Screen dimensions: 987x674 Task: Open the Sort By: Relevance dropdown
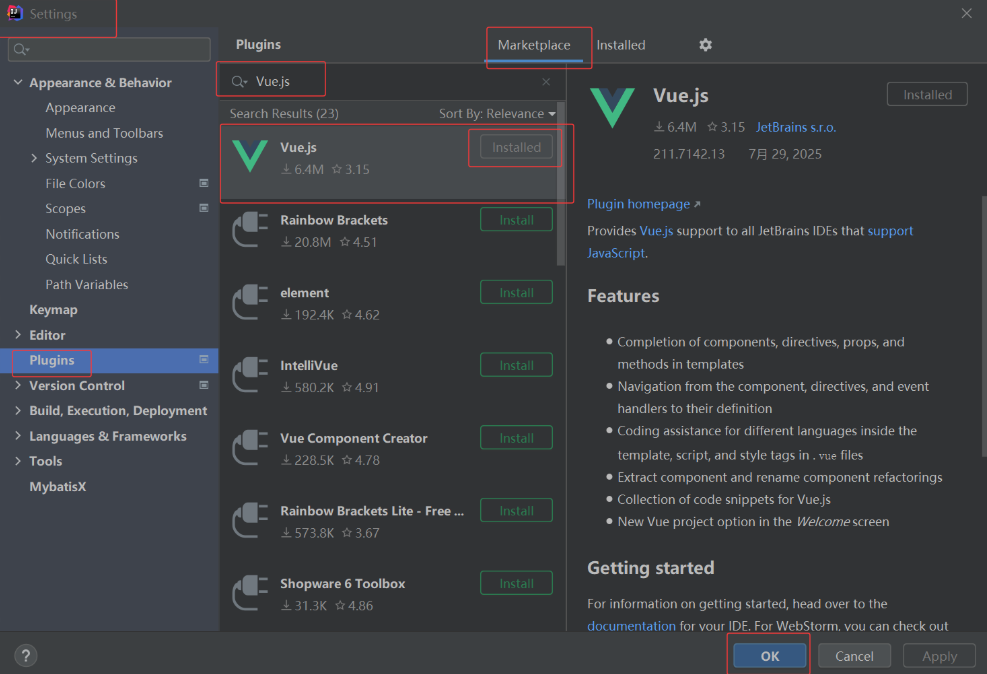(497, 114)
